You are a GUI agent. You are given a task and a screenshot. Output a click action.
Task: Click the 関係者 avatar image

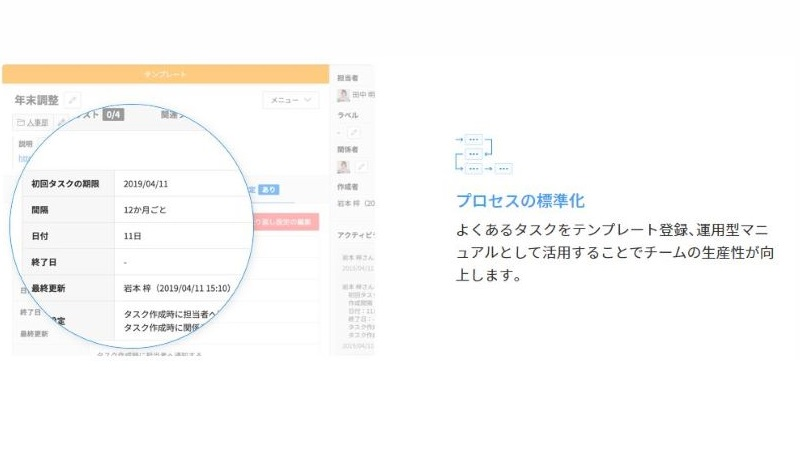344,167
